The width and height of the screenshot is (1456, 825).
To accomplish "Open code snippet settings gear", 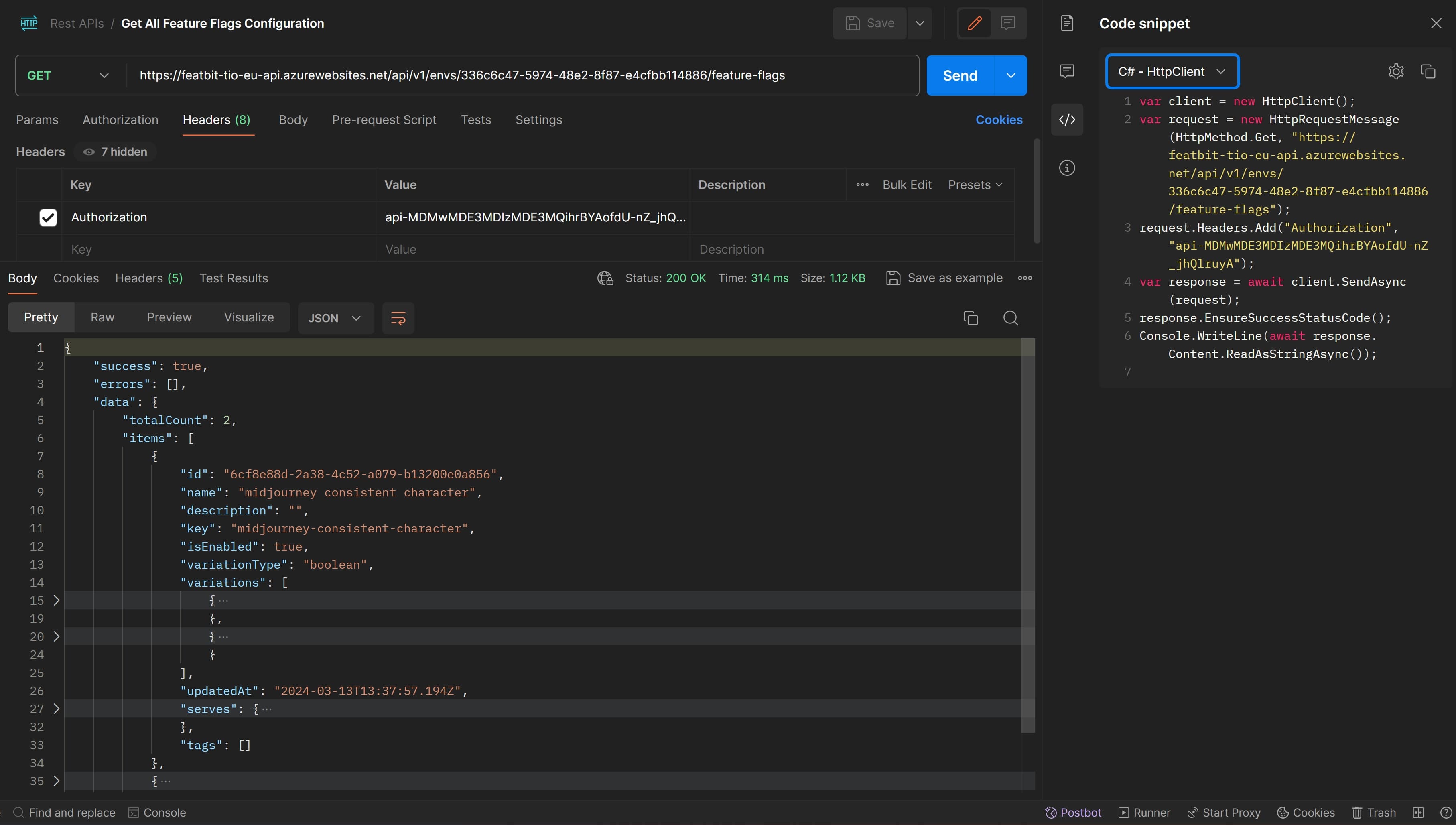I will click(1396, 71).
